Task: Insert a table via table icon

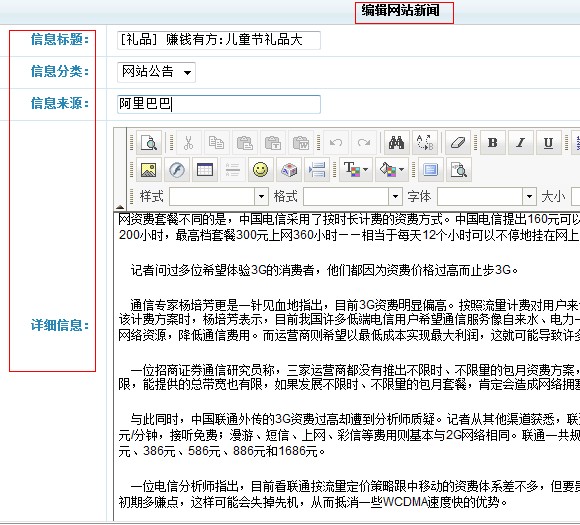Action: click(205, 170)
